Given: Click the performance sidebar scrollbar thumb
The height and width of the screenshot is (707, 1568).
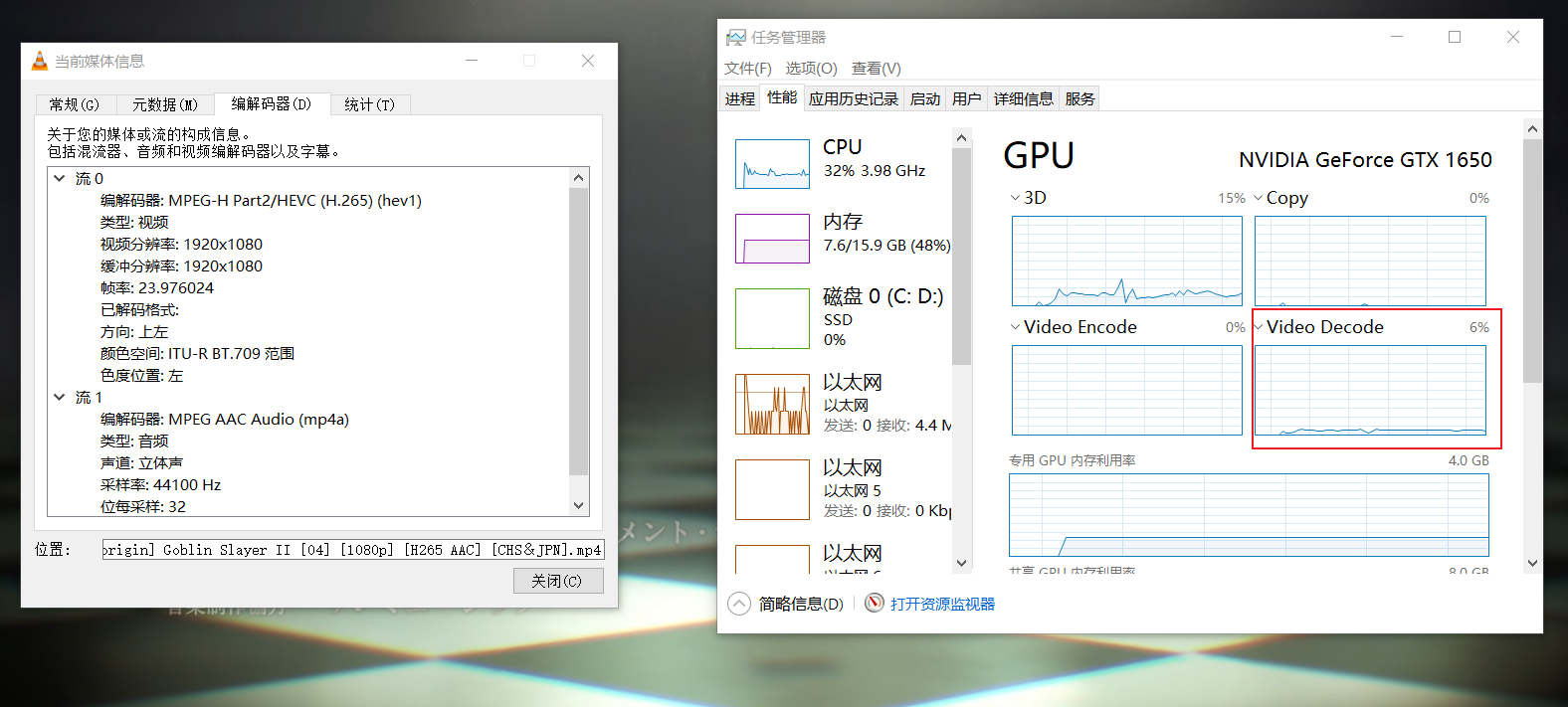Looking at the screenshot, I should (x=961, y=257).
